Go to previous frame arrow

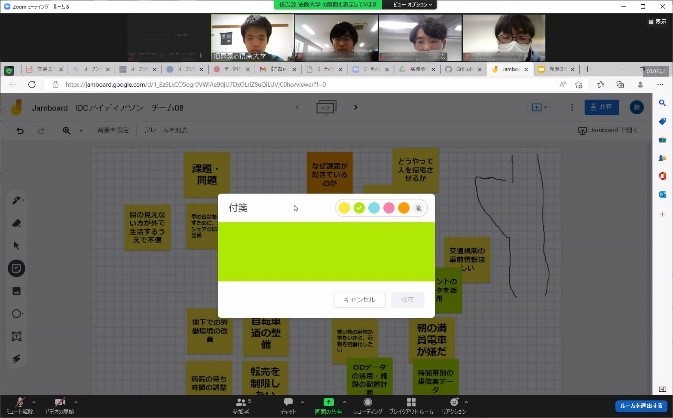(x=297, y=107)
